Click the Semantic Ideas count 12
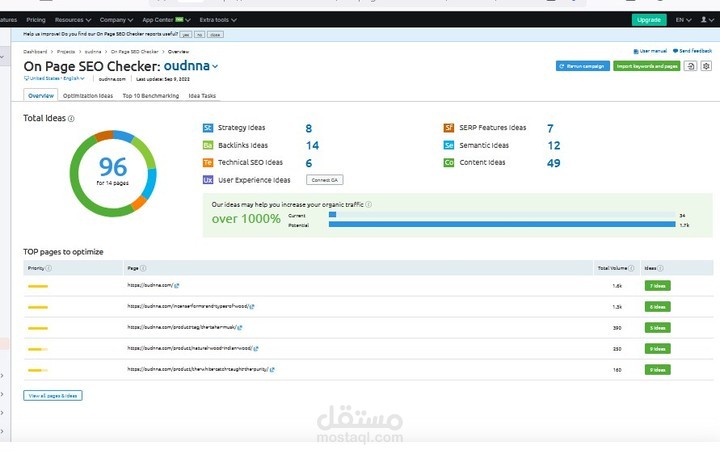The image size is (720, 454). coord(554,146)
